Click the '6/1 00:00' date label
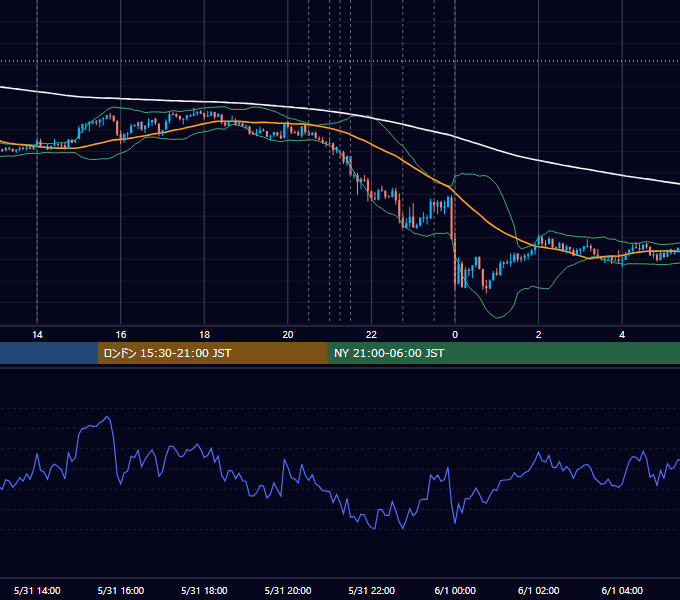The height and width of the screenshot is (600, 680). point(455,590)
